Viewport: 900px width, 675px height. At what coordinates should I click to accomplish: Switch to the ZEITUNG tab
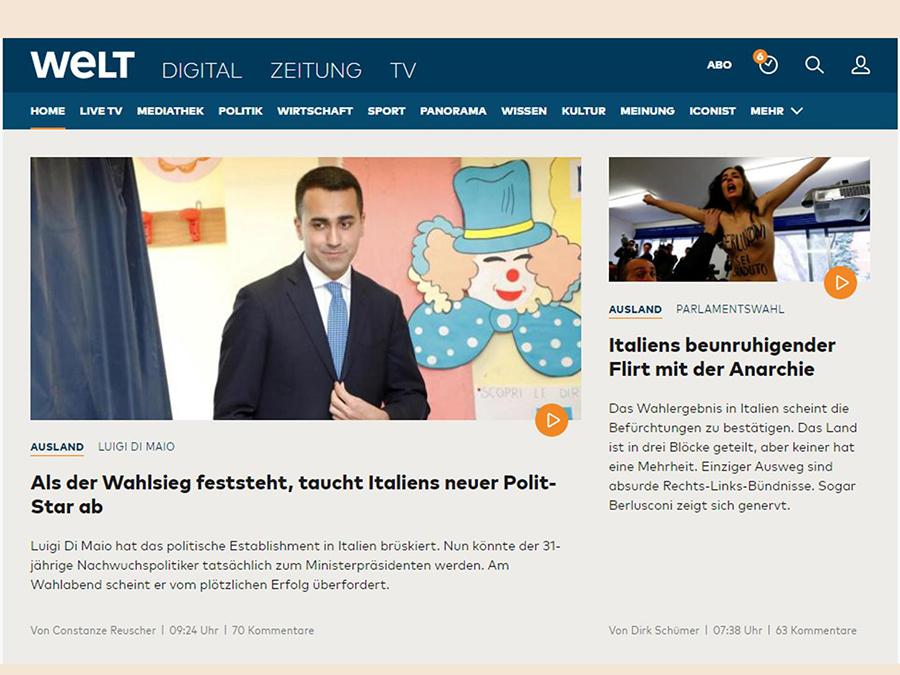point(315,70)
